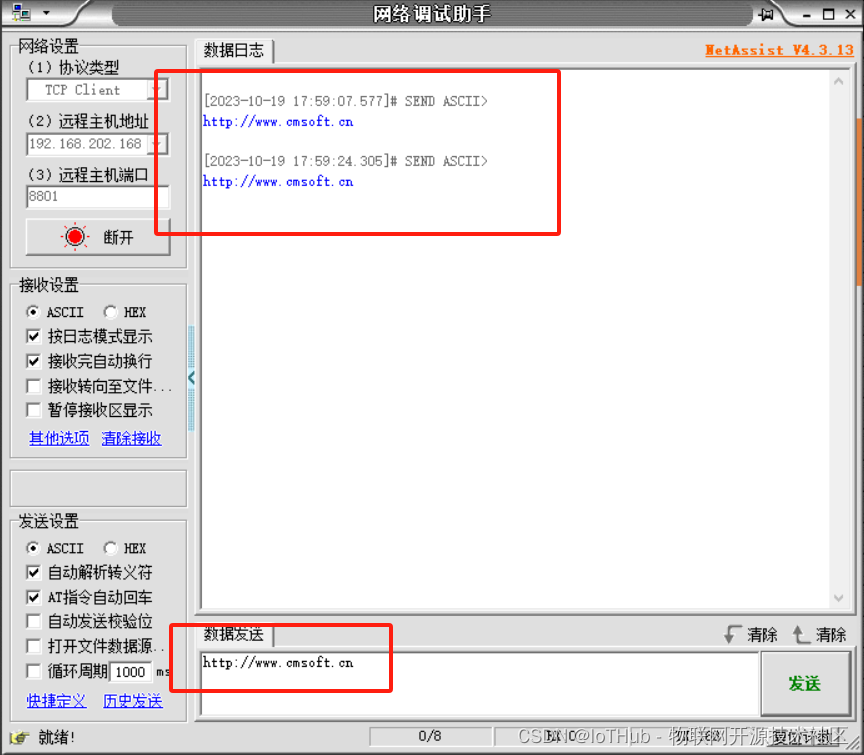Select the HEX radio button under 接收设置
The height and width of the screenshot is (755, 864).
(x=109, y=312)
